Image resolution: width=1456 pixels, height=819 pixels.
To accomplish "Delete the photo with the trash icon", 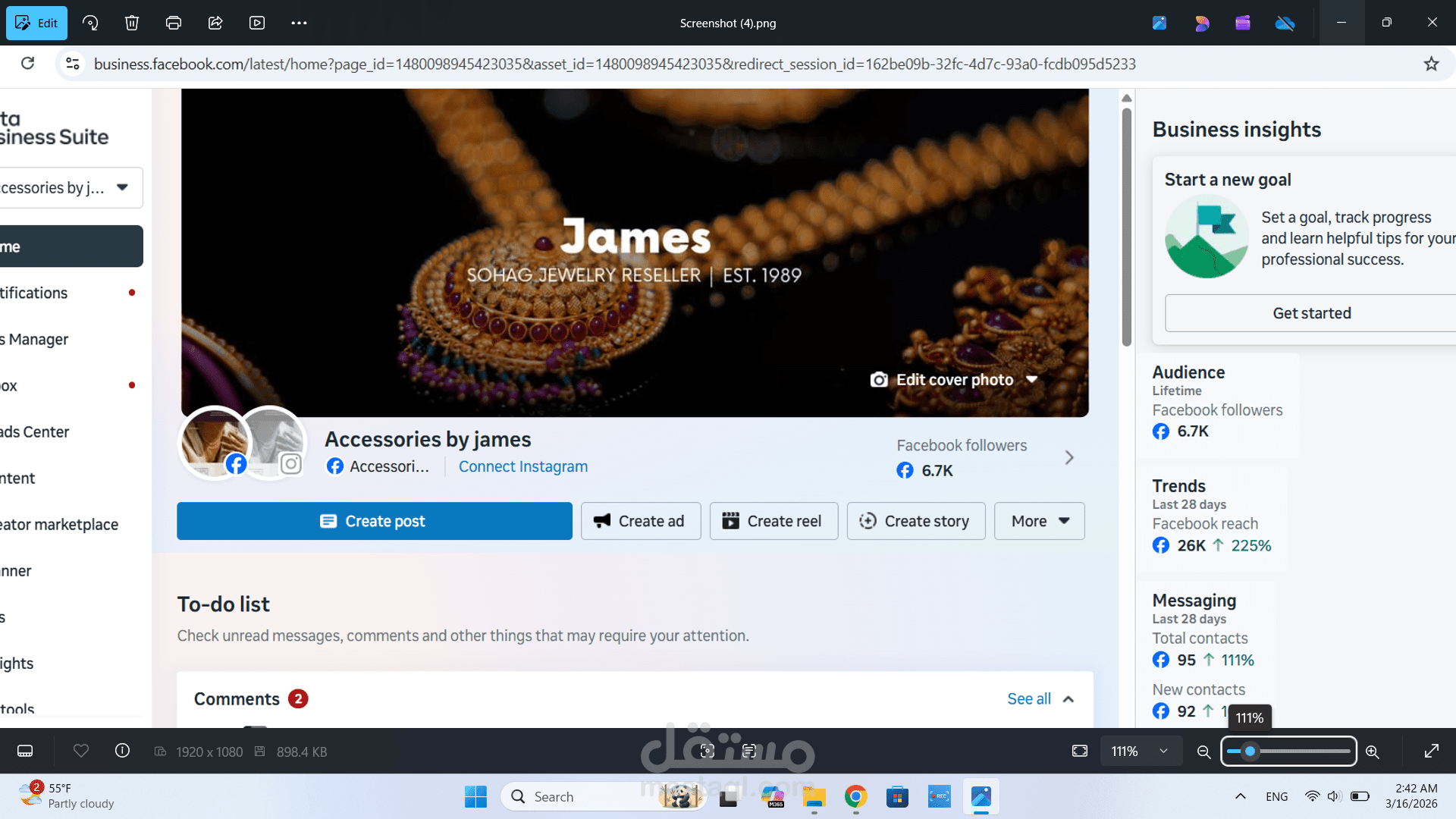I will 132,23.
